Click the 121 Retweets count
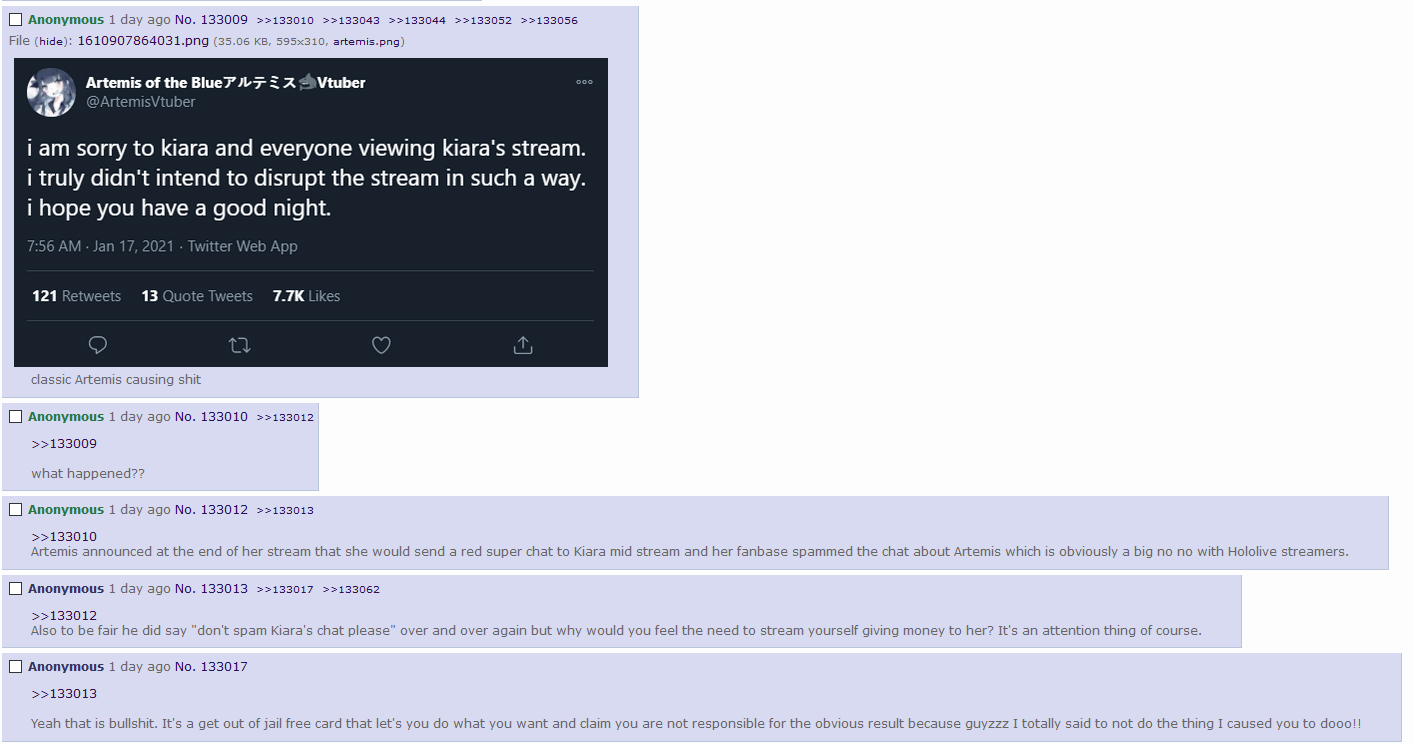Image resolution: width=1414 pixels, height=745 pixels. pos(76,296)
